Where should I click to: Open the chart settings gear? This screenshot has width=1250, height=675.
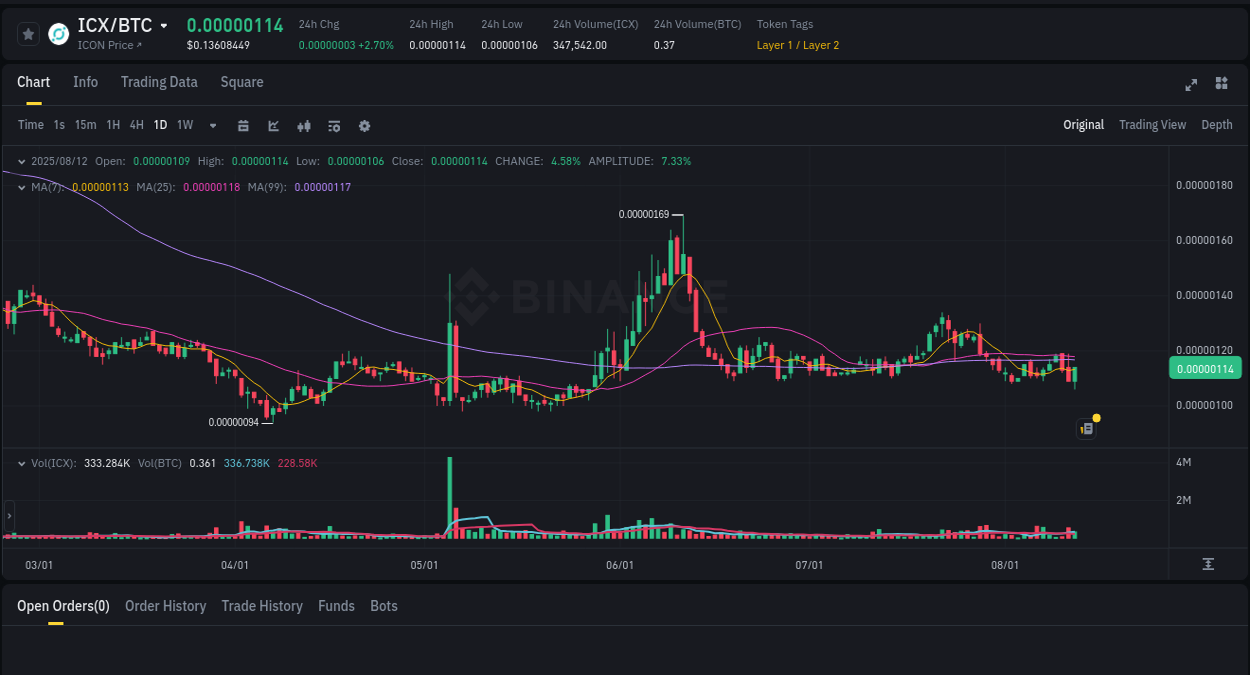click(x=364, y=125)
